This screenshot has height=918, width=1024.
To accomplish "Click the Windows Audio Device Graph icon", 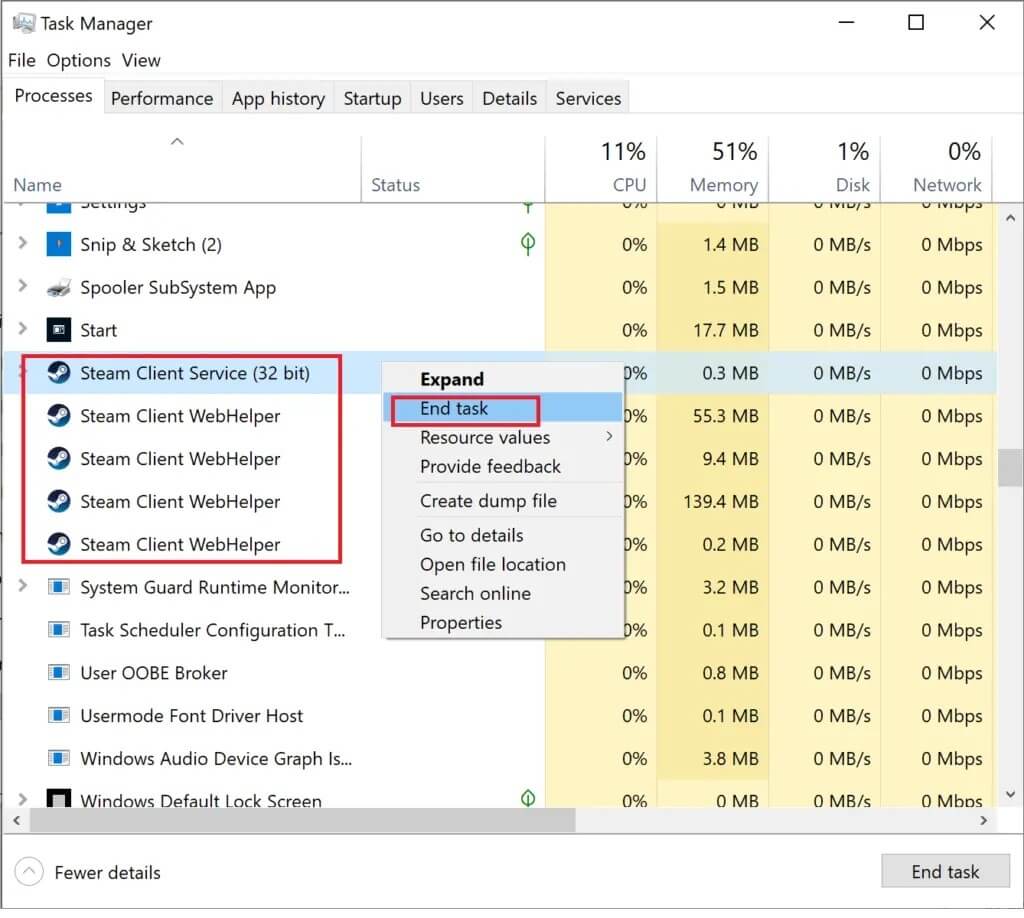I will click(x=59, y=760).
